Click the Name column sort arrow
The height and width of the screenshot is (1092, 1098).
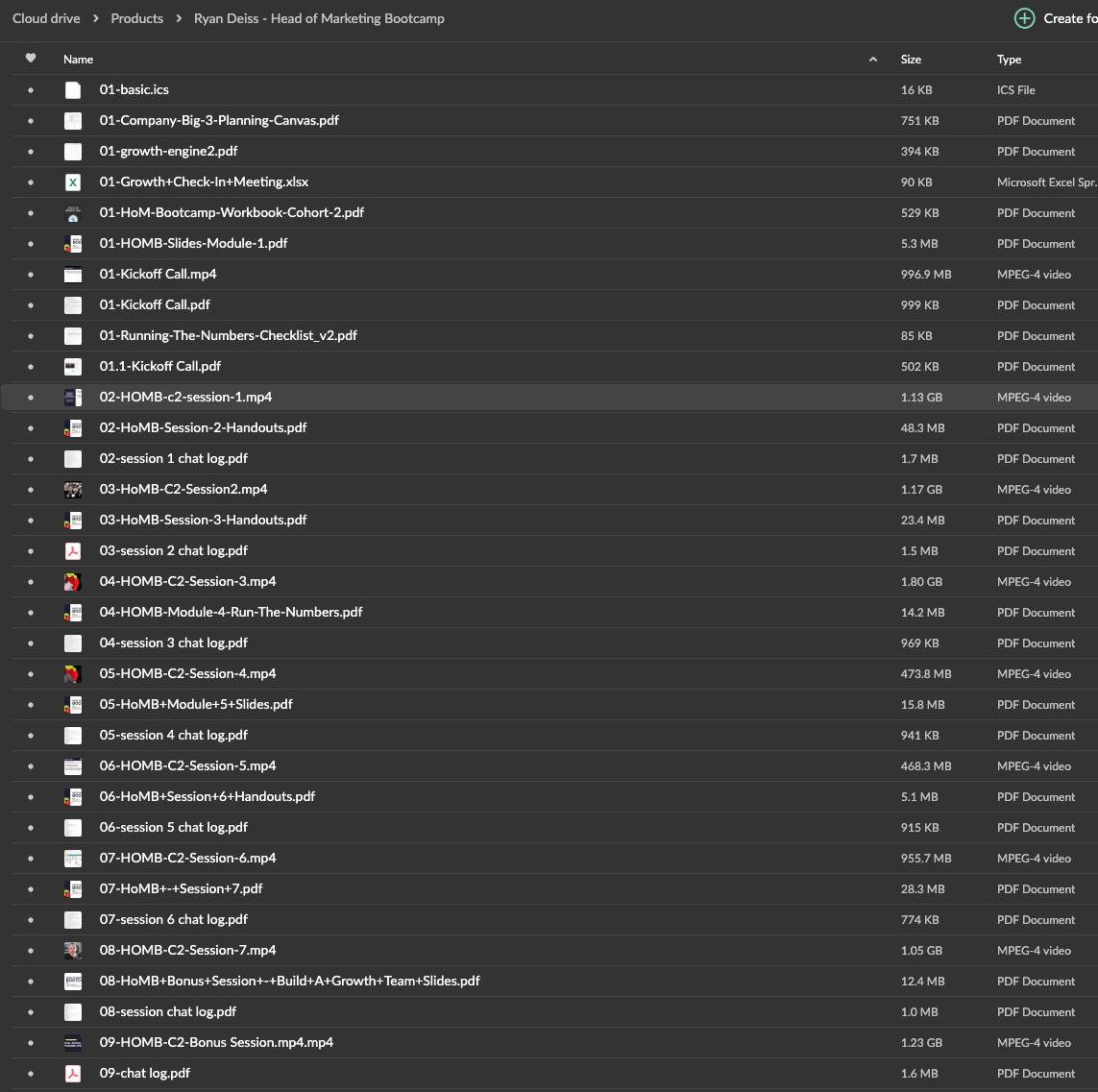tap(872, 60)
